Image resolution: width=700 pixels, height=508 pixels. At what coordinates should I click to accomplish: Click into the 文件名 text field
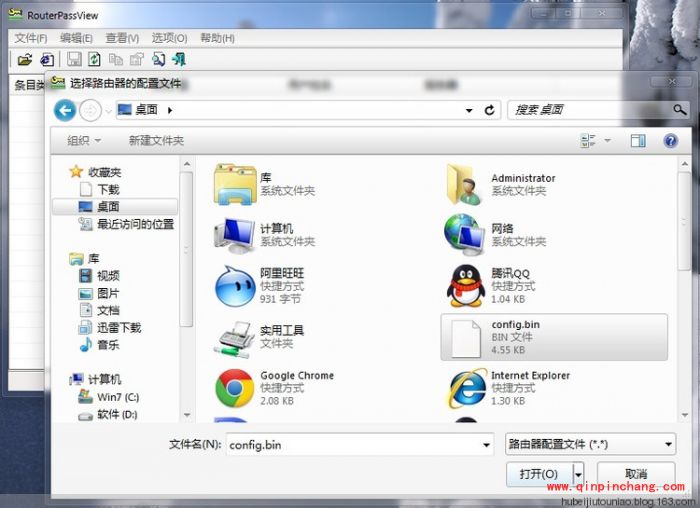pyautogui.click(x=354, y=445)
